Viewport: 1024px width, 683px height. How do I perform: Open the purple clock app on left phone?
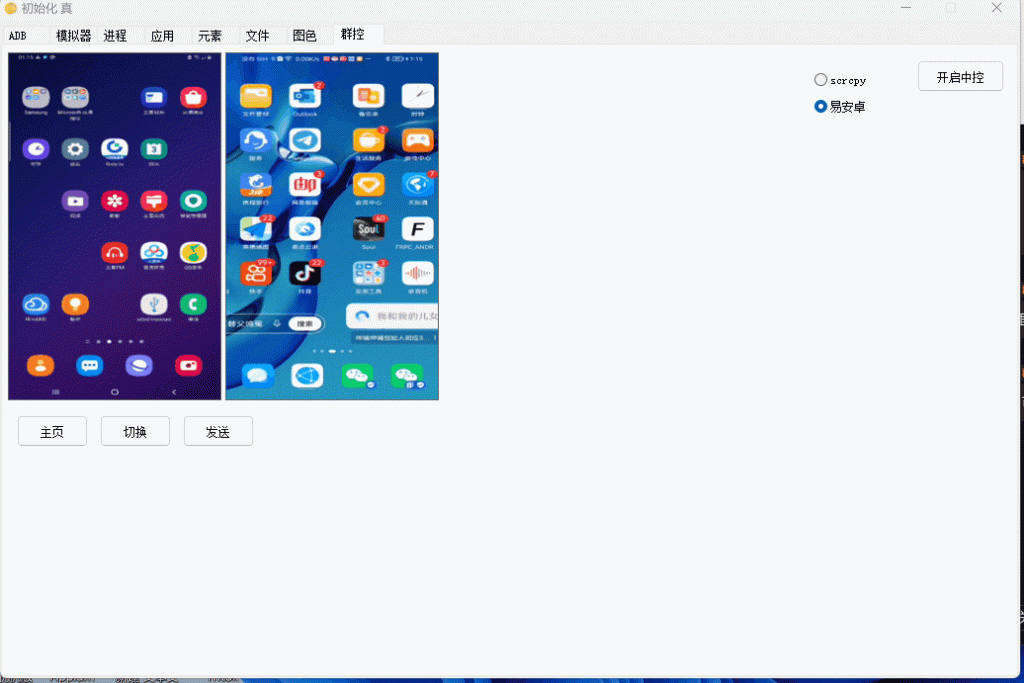click(36, 150)
